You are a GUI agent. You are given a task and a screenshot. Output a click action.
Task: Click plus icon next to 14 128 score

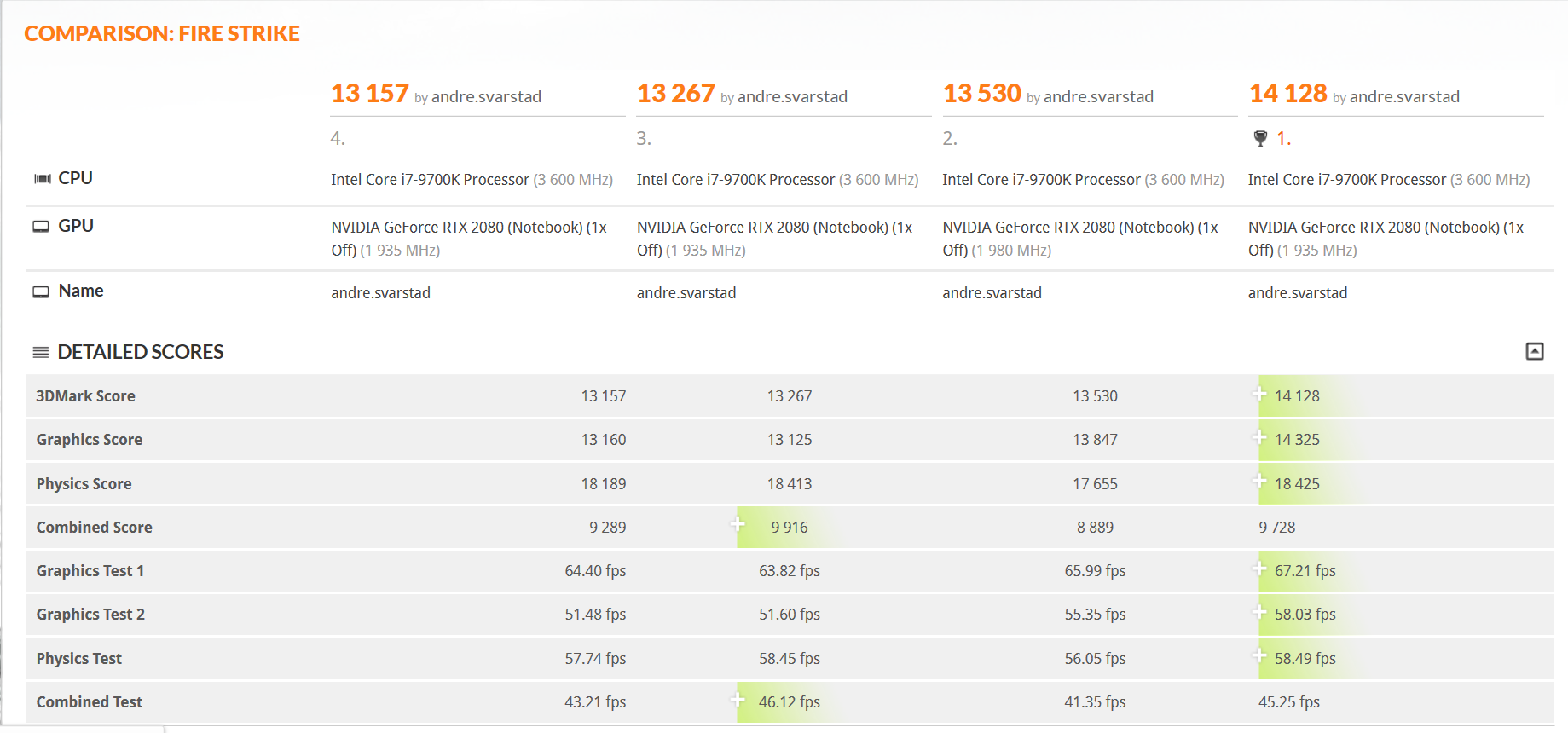[x=1259, y=394]
